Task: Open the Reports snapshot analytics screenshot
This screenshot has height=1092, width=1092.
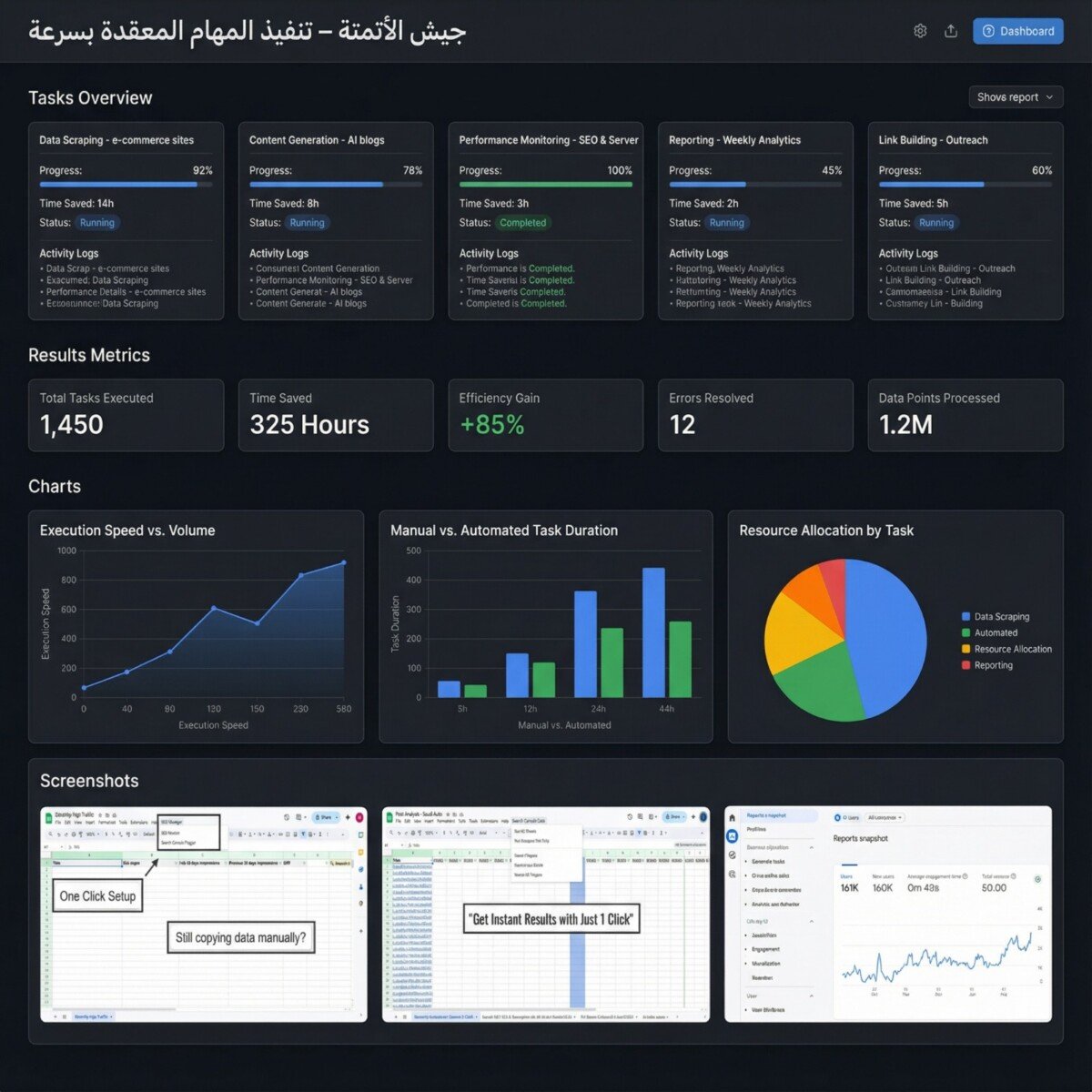Action: 888,914
